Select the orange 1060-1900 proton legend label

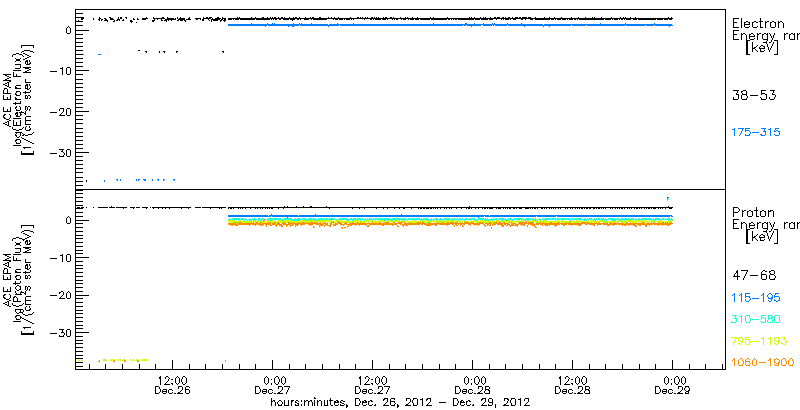click(x=763, y=362)
